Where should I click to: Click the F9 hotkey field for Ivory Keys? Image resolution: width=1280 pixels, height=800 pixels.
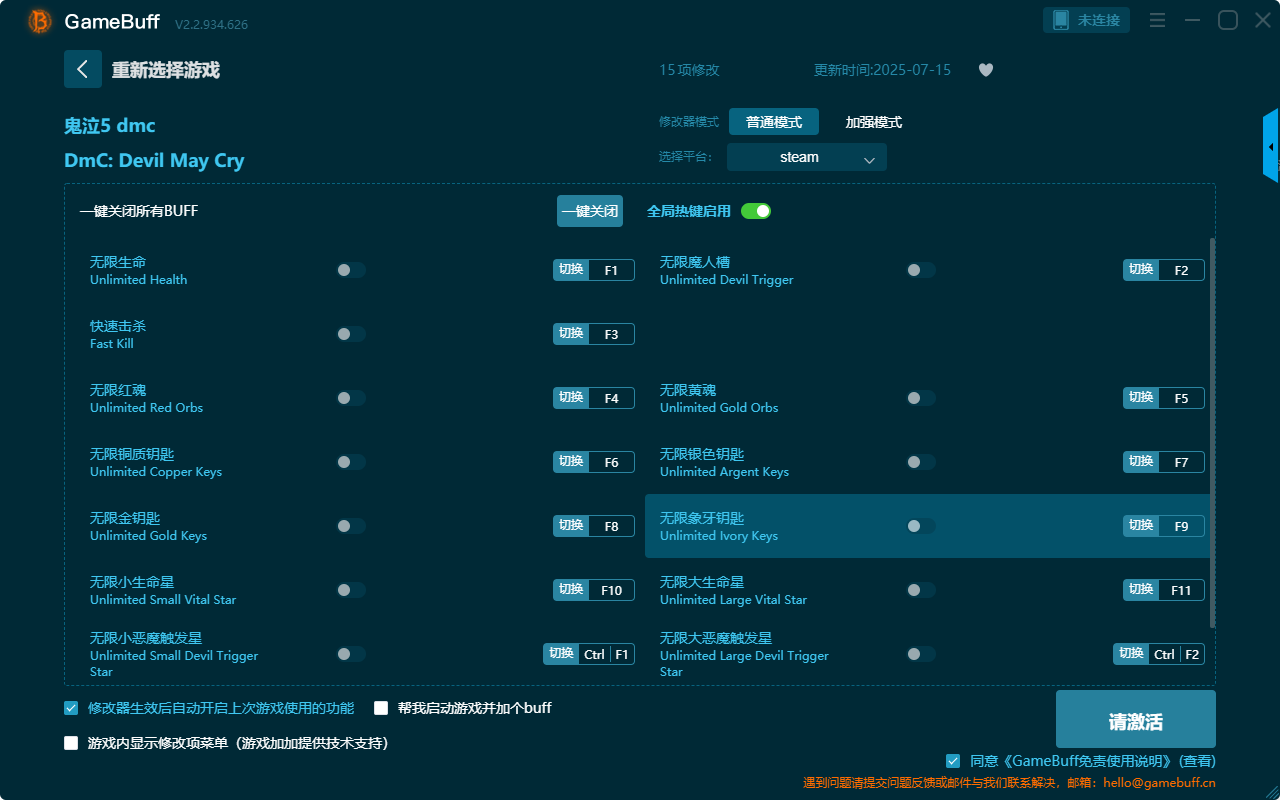(x=1181, y=526)
